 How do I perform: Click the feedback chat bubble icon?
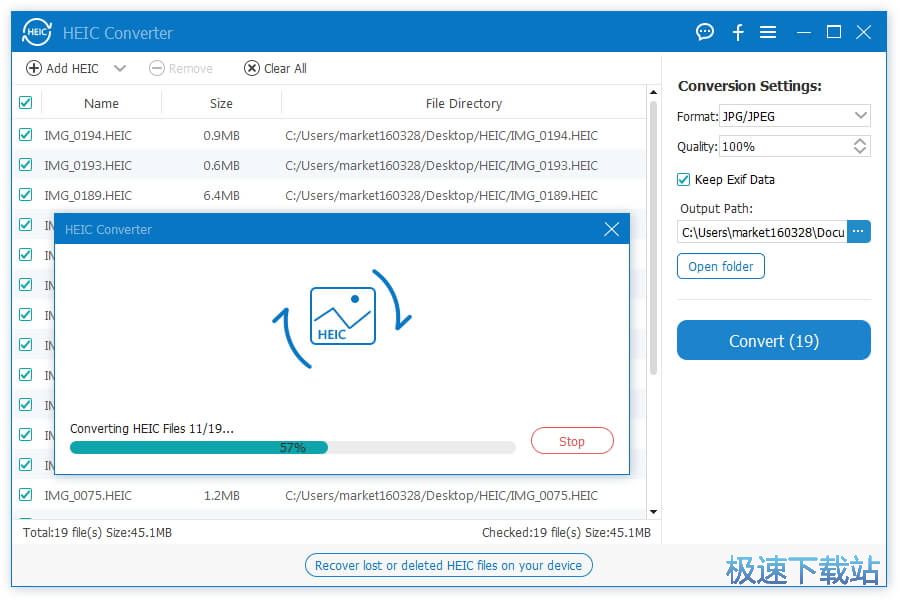705,32
